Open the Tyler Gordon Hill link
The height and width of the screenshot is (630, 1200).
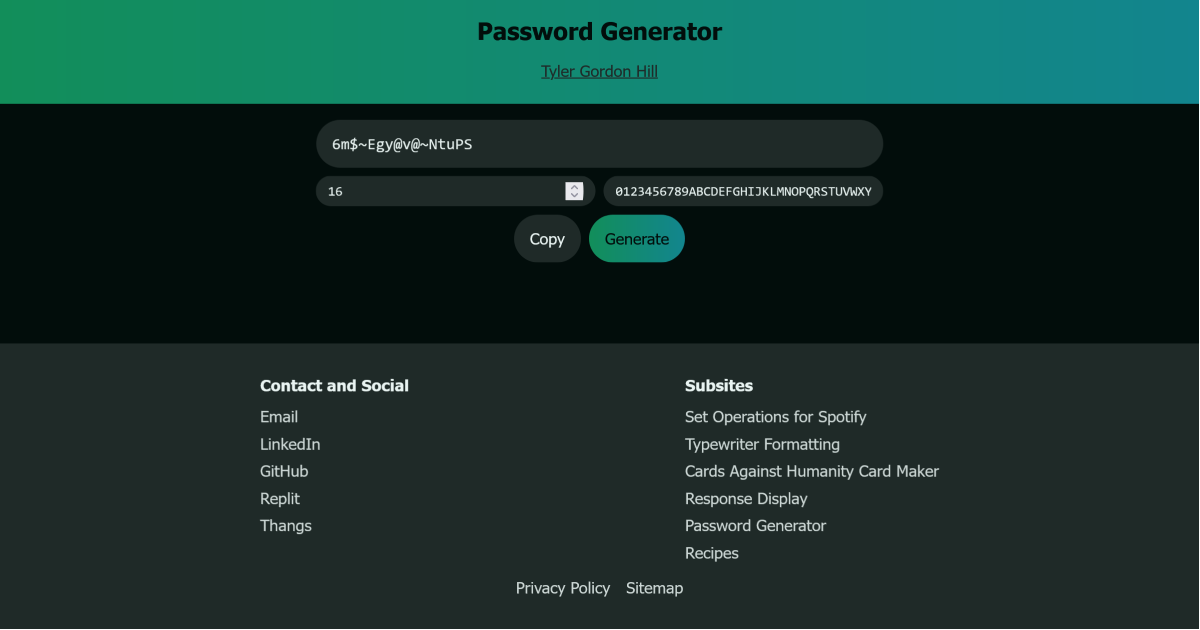tap(599, 71)
